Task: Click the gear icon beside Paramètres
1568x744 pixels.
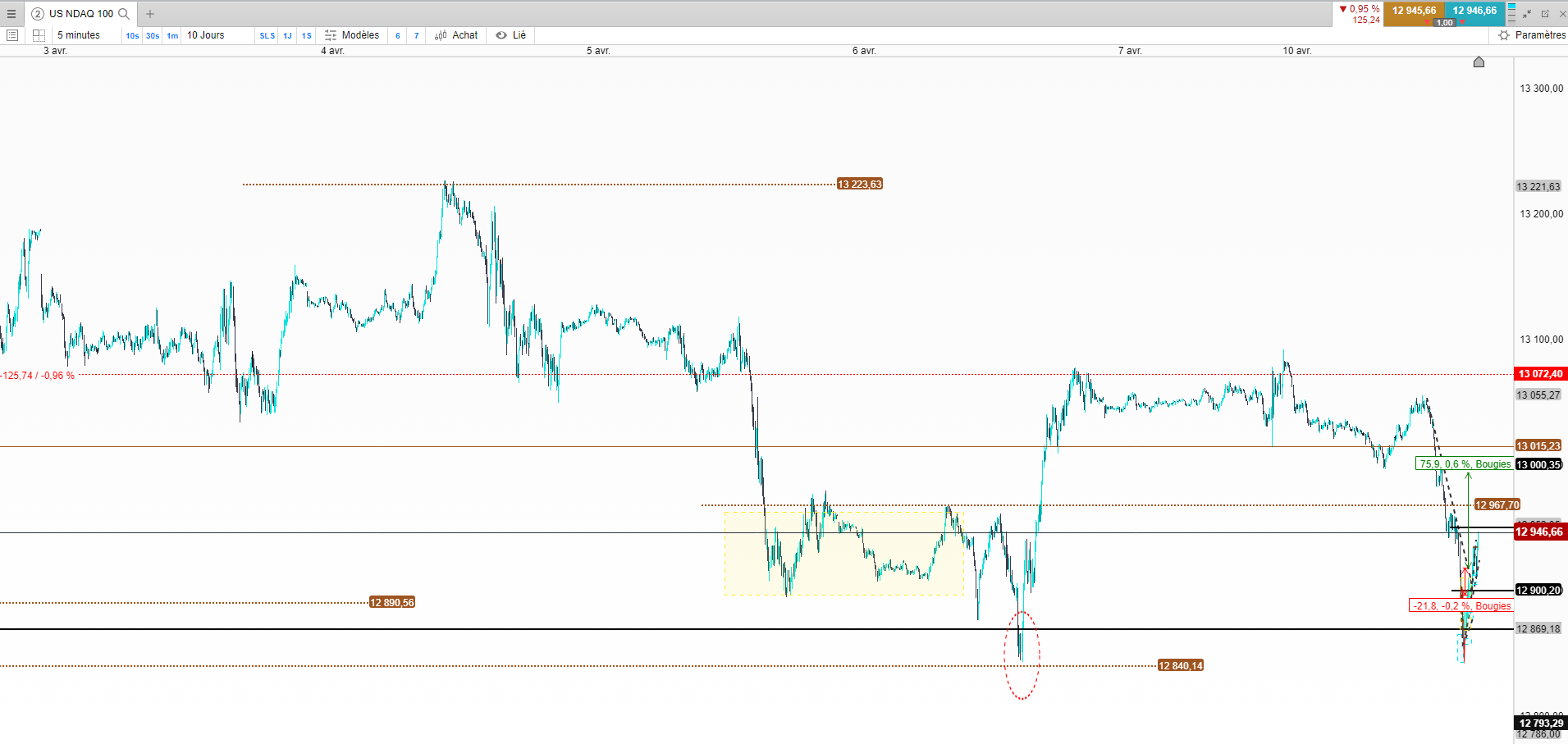Action: [x=1504, y=35]
